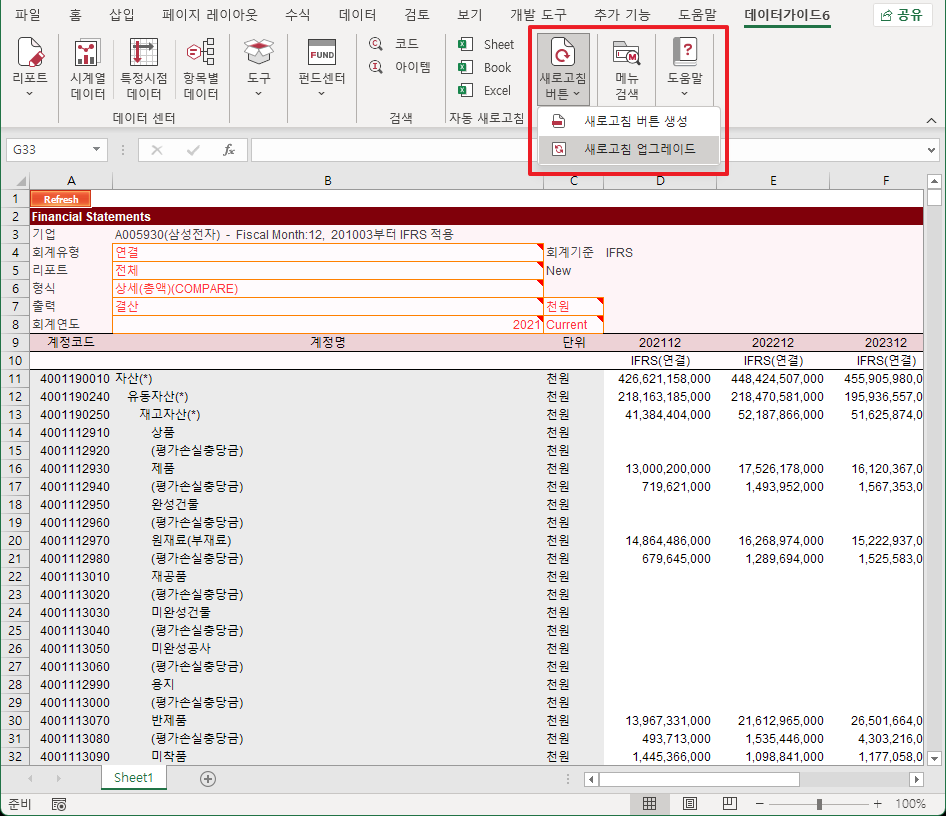The image size is (946, 816).
Task: Expand the 도구 tools dropdown
Action: [x=258, y=93]
